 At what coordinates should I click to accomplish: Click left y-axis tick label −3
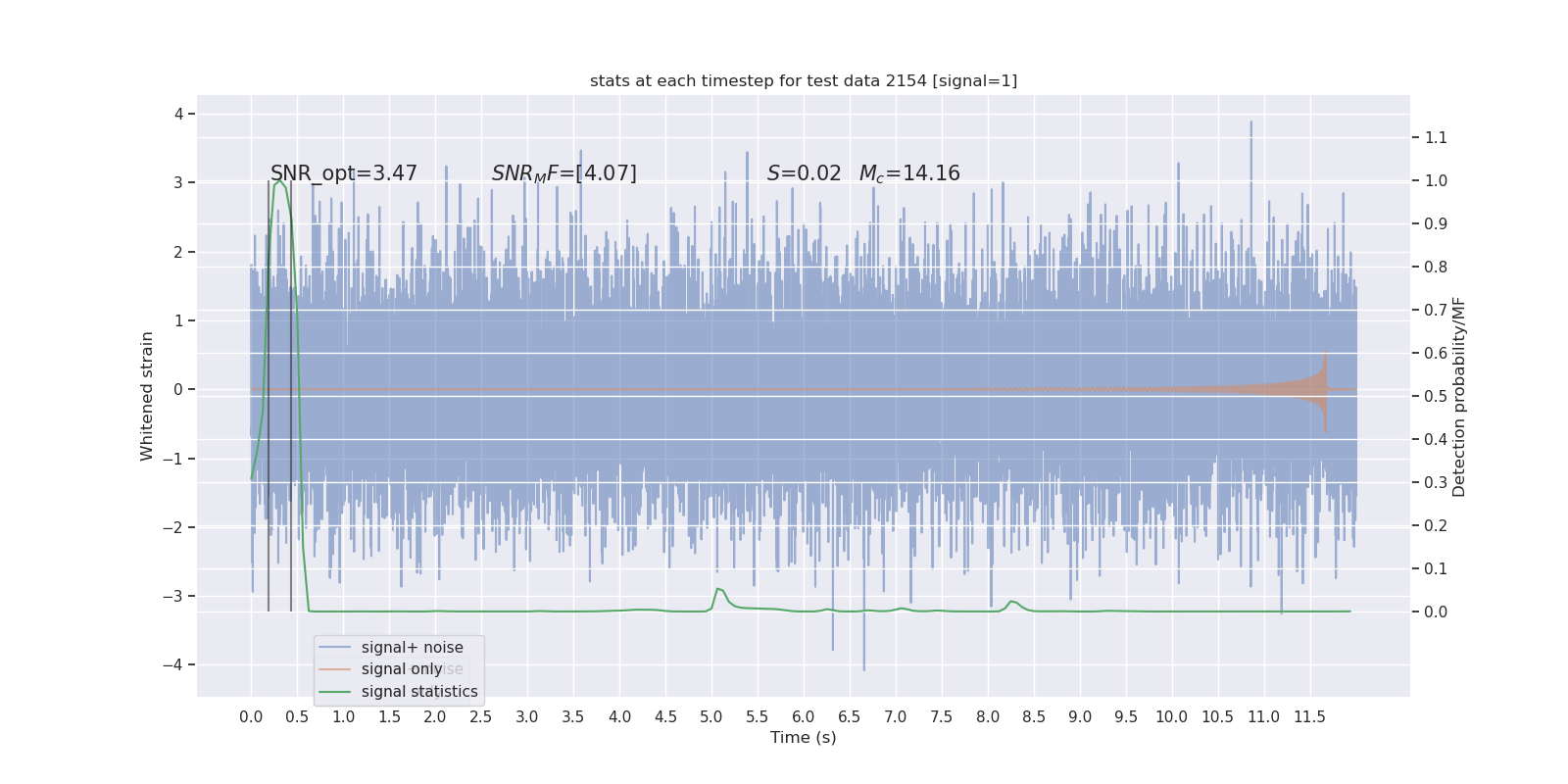coord(172,597)
